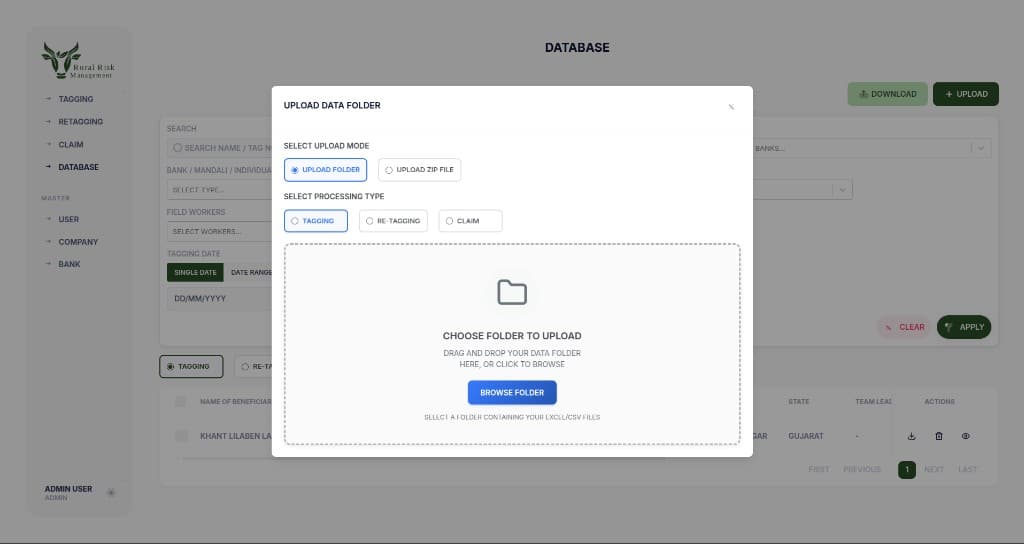Image resolution: width=1024 pixels, height=544 pixels.
Task: Click ADMIN USER name in sidebar
Action: [x=69, y=488]
